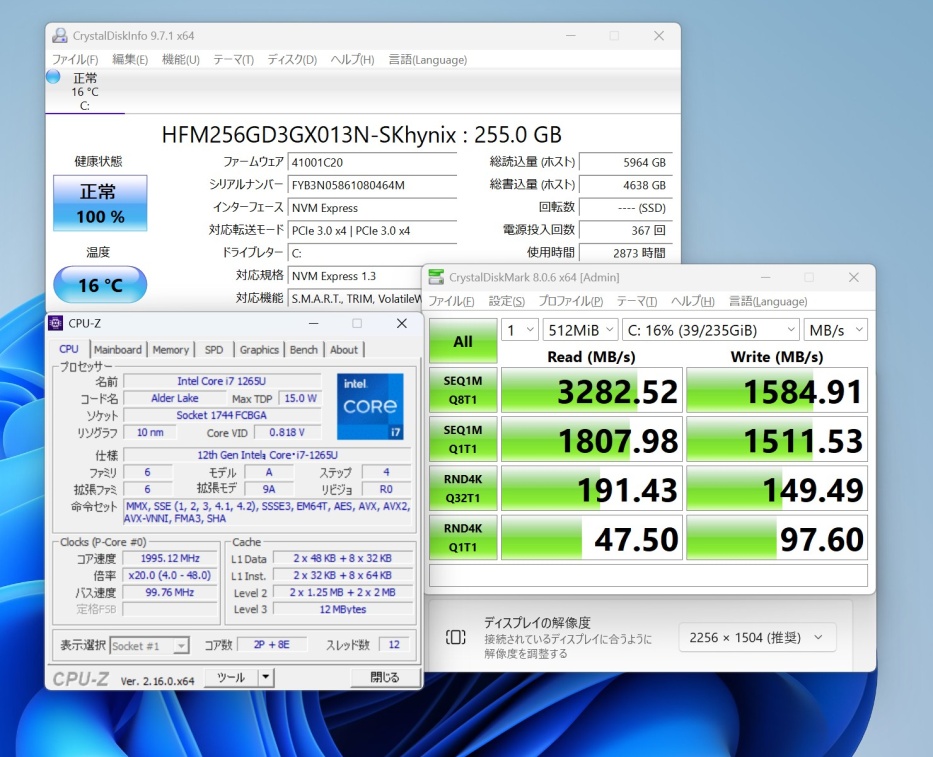Run the RND4K Q32T1 benchmark

[x=462, y=488]
